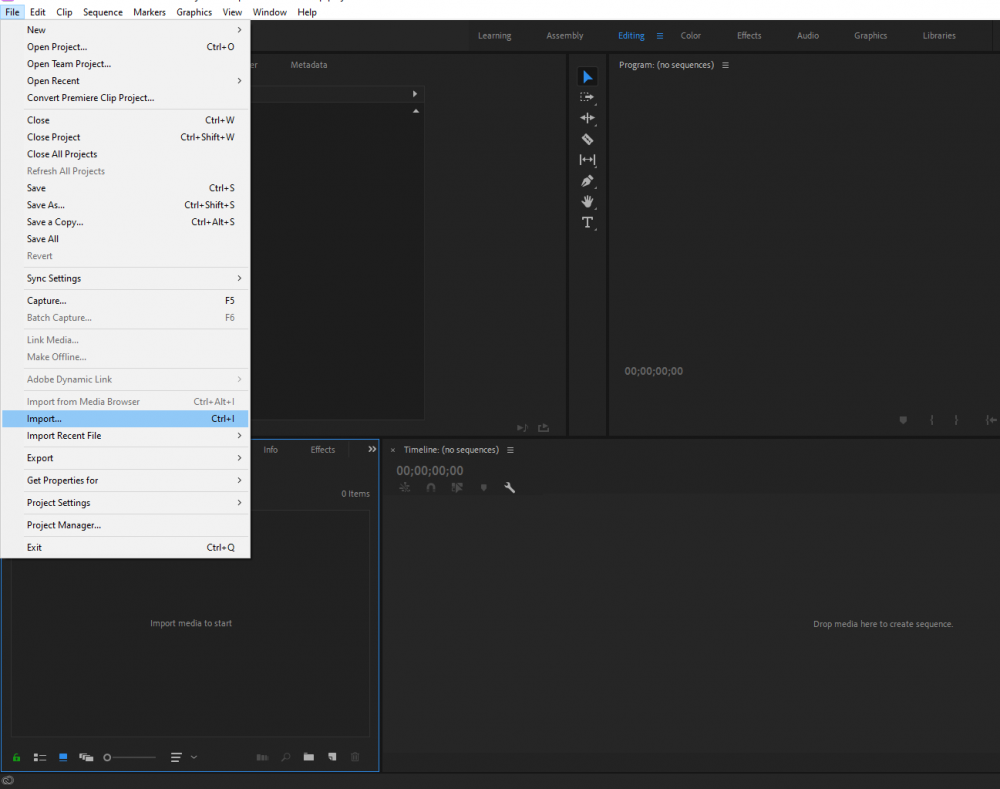Image resolution: width=1000 pixels, height=789 pixels.
Task: Toggle Linked Selection in timeline
Action: point(457,488)
